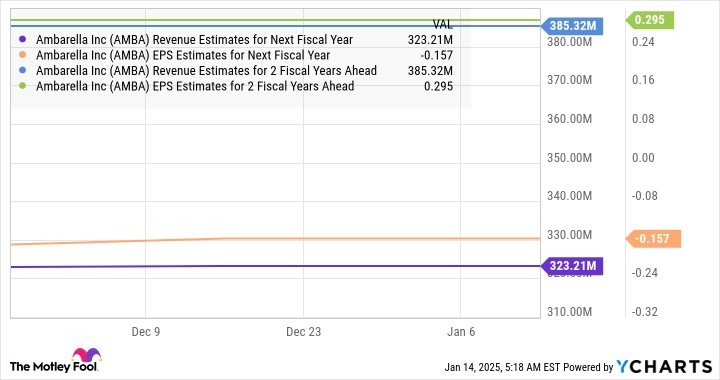
Task: Click the orange -0.157 value flag
Action: (x=653, y=239)
